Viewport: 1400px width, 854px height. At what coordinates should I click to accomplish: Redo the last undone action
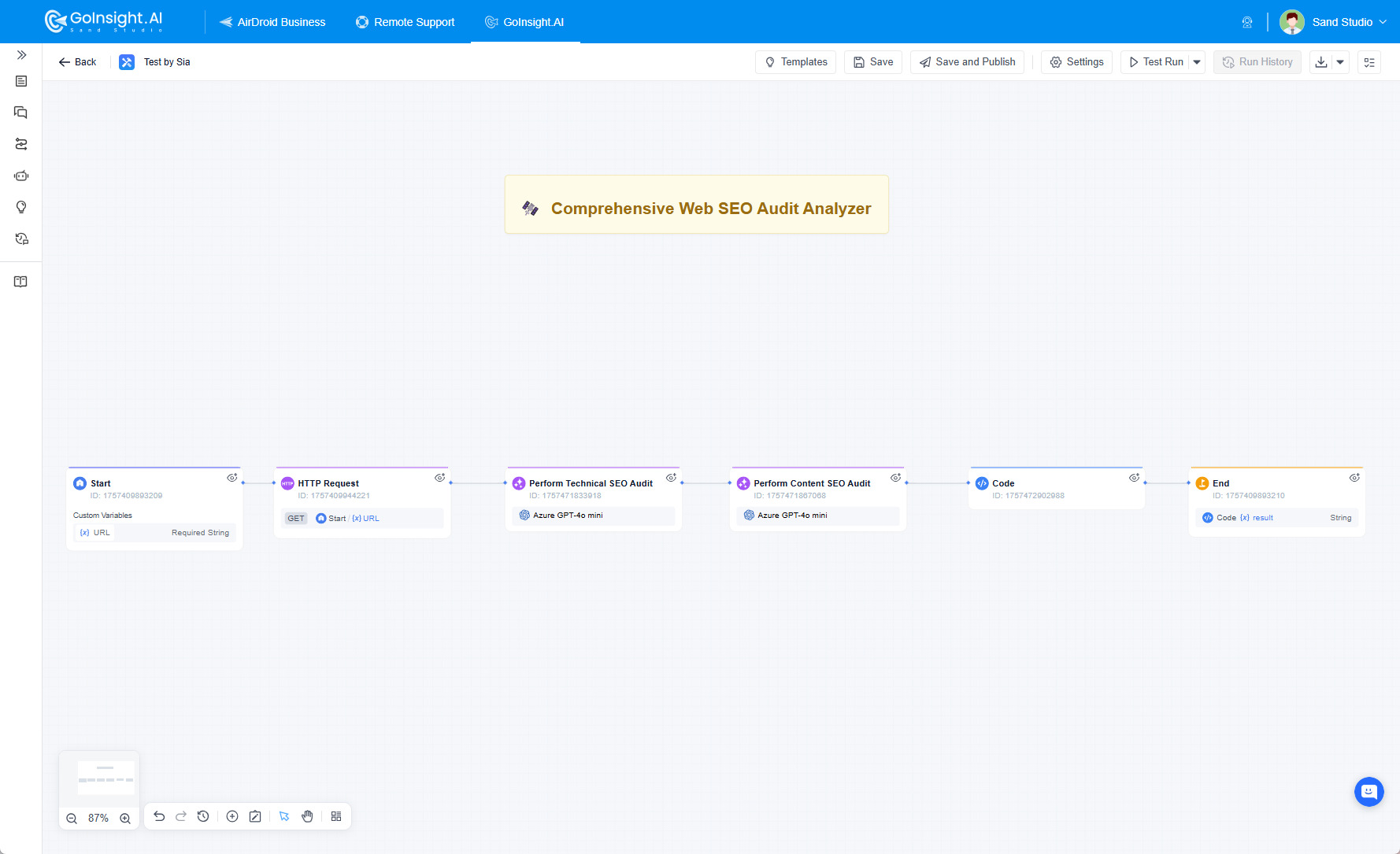181,816
